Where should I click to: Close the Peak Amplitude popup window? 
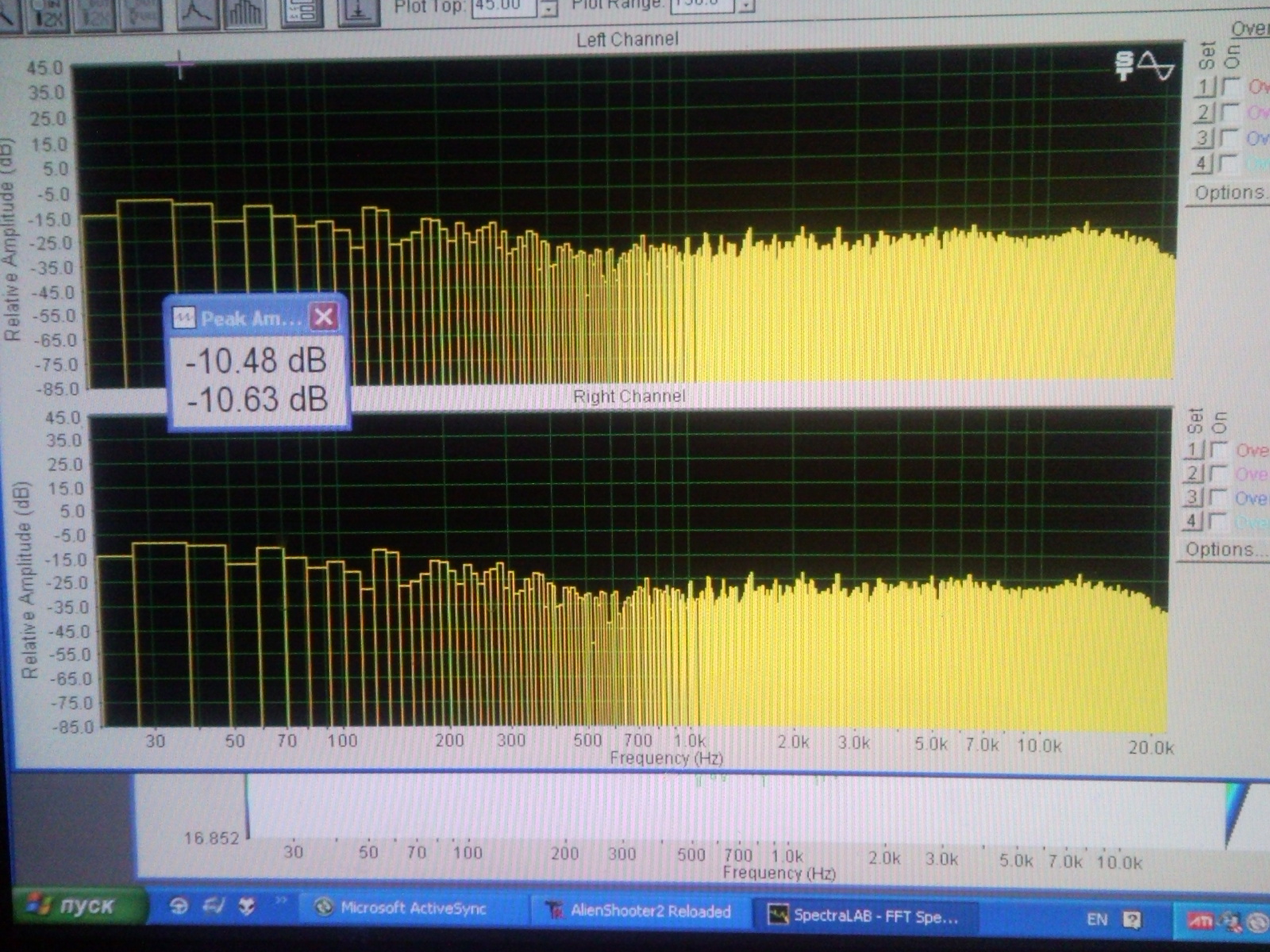(x=324, y=317)
